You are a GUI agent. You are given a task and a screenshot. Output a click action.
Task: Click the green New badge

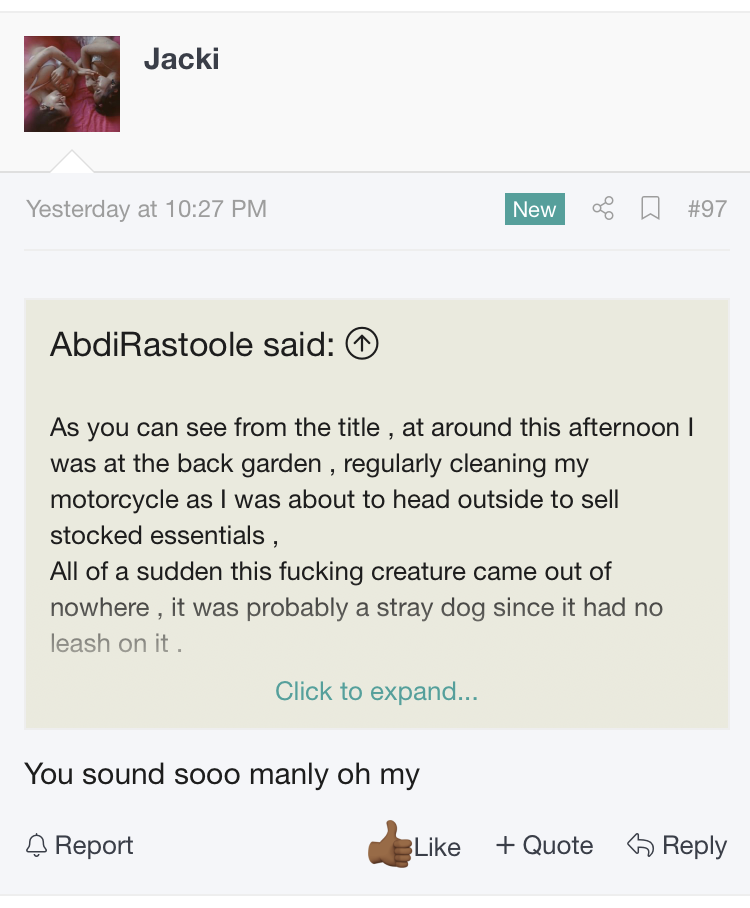pyautogui.click(x=535, y=209)
